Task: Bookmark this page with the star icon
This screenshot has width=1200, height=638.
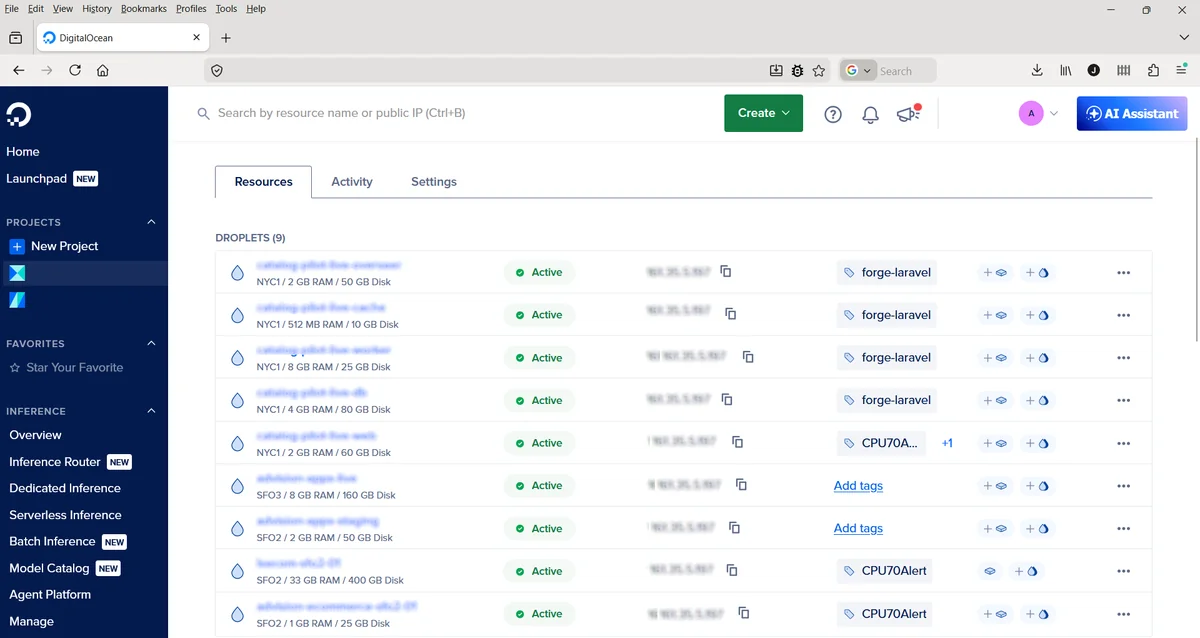Action: pyautogui.click(x=819, y=70)
